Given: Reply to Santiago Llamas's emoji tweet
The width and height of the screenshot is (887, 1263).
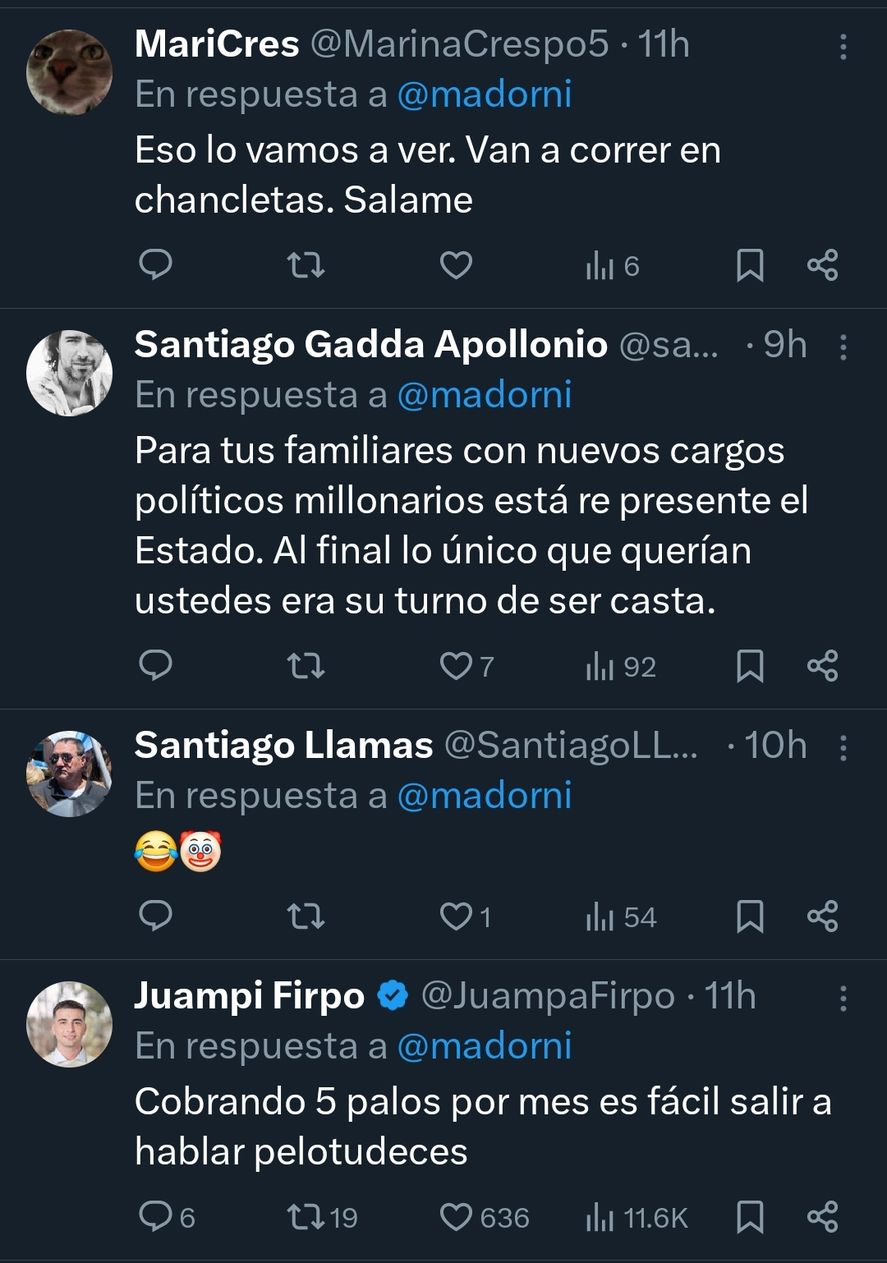Looking at the screenshot, I should (x=154, y=916).
